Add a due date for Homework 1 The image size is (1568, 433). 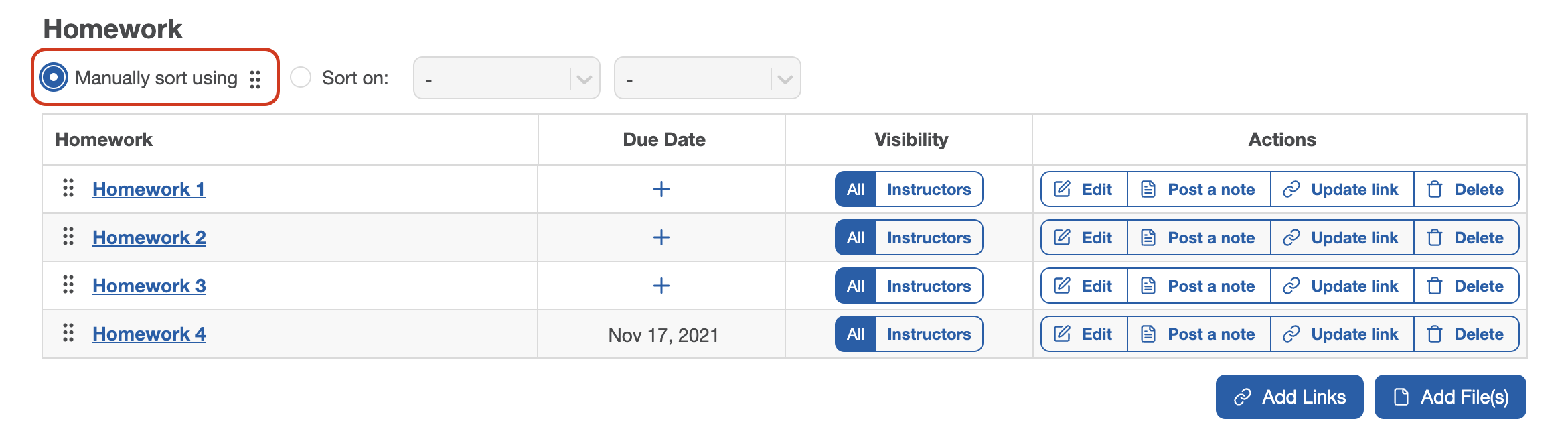click(x=661, y=189)
